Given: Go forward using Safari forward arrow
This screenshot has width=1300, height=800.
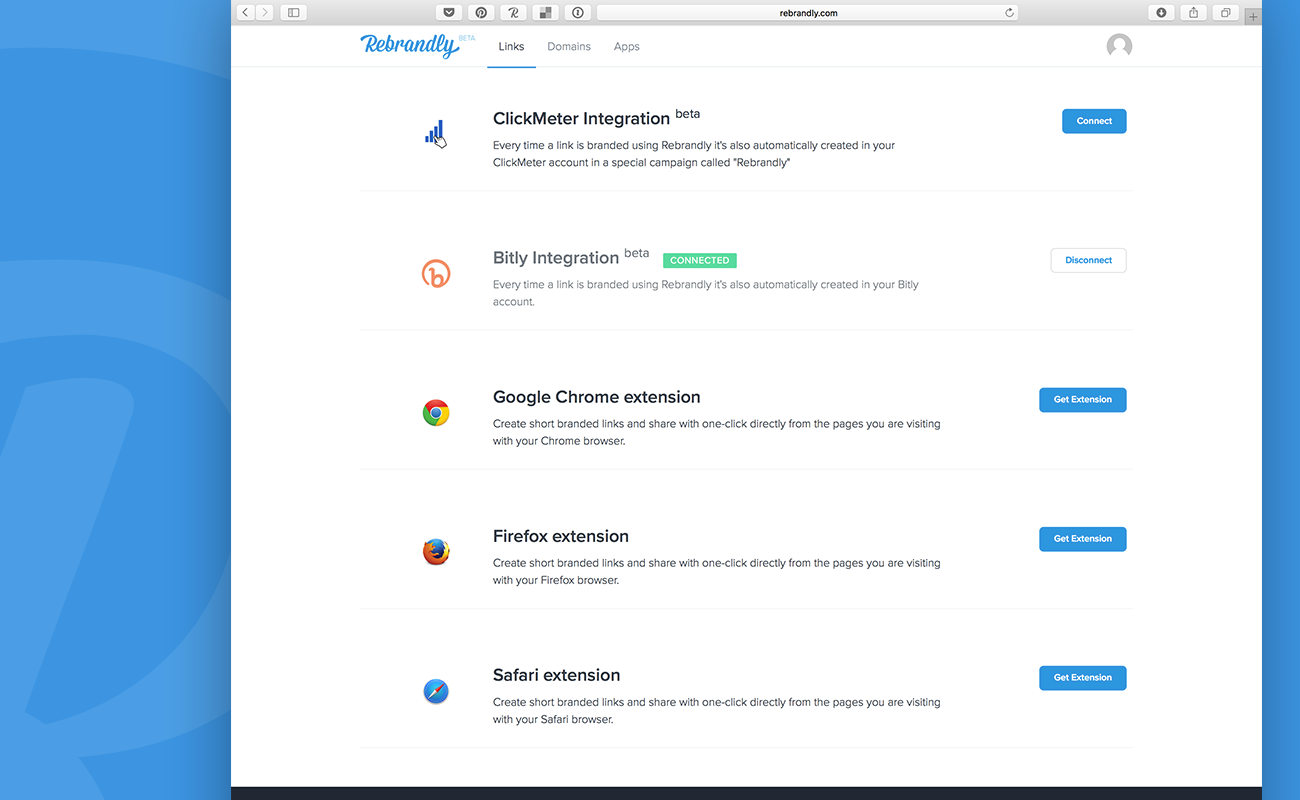Looking at the screenshot, I should point(265,13).
